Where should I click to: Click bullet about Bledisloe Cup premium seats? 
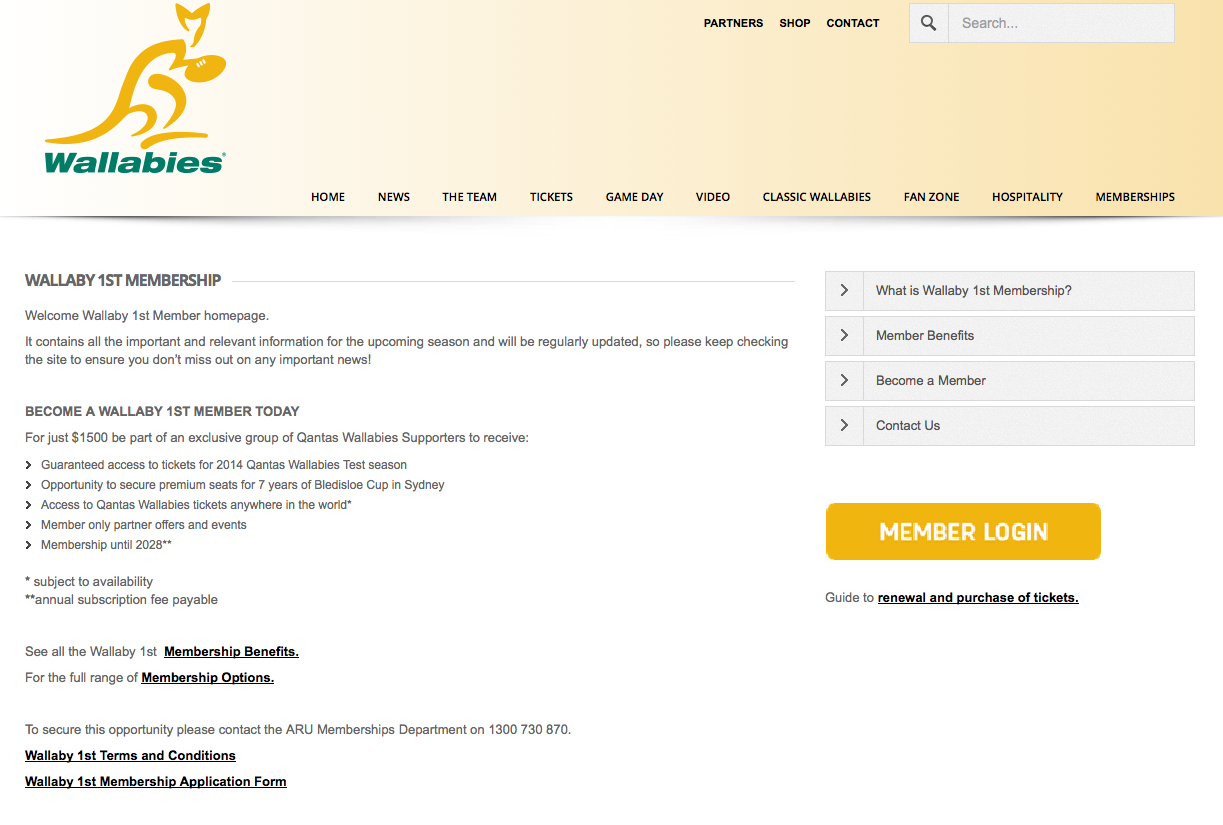click(x=243, y=485)
